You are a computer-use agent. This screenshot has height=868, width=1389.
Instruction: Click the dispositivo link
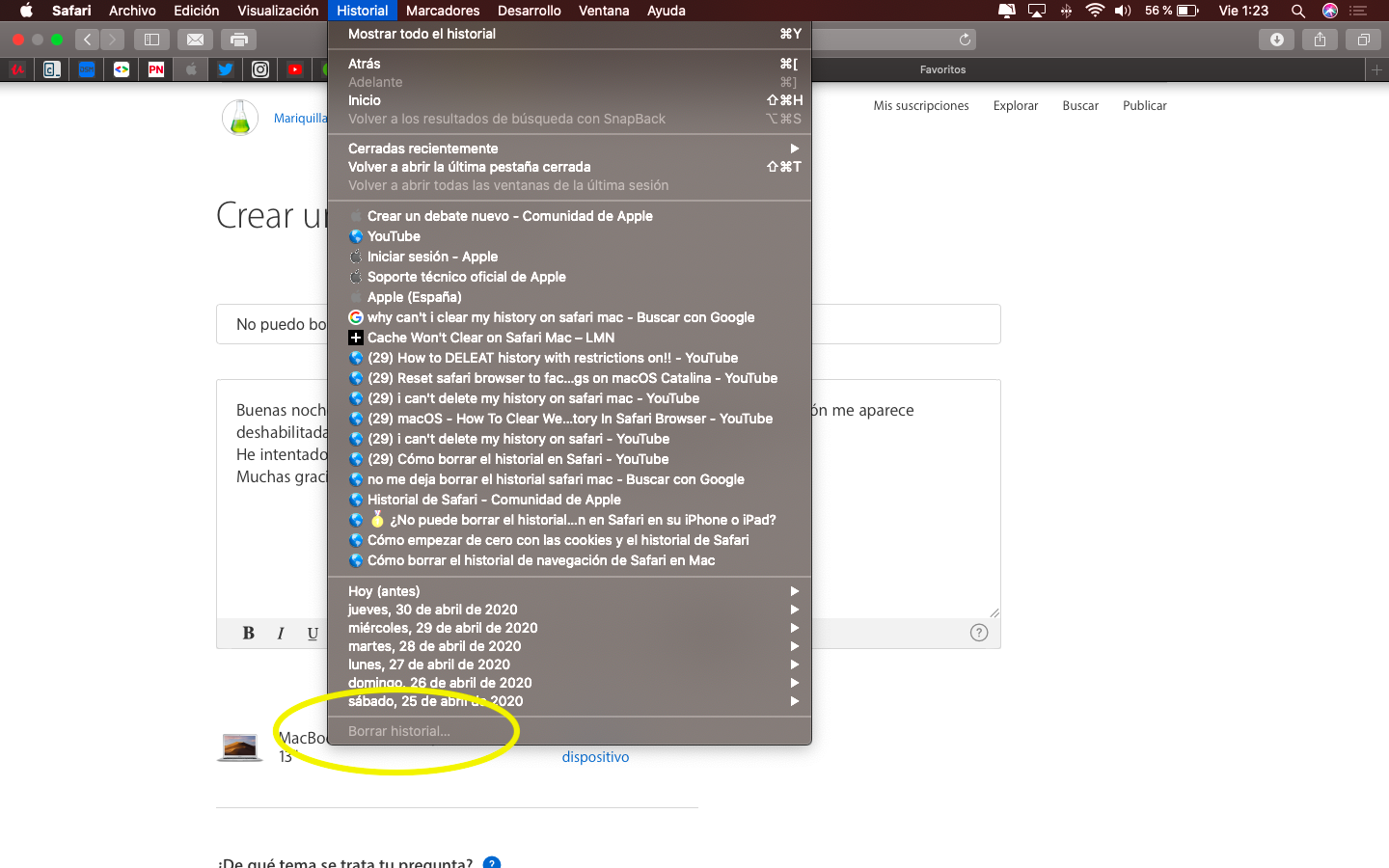[x=595, y=757]
